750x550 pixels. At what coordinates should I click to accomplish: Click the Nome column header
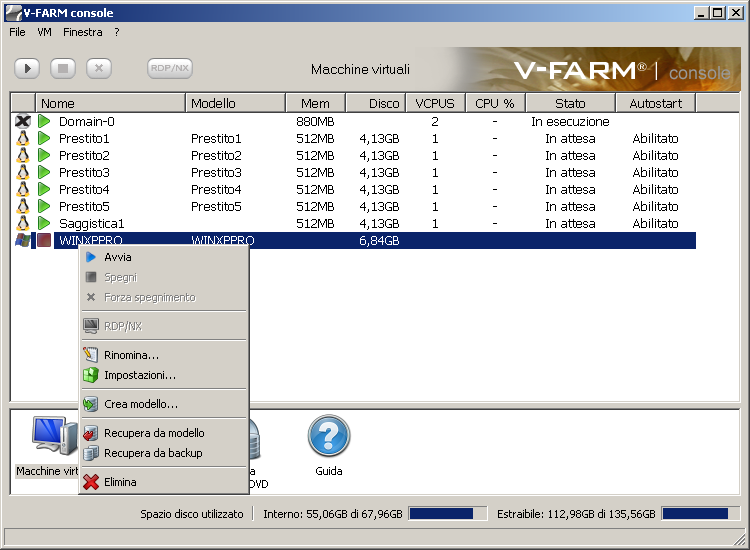click(x=110, y=103)
